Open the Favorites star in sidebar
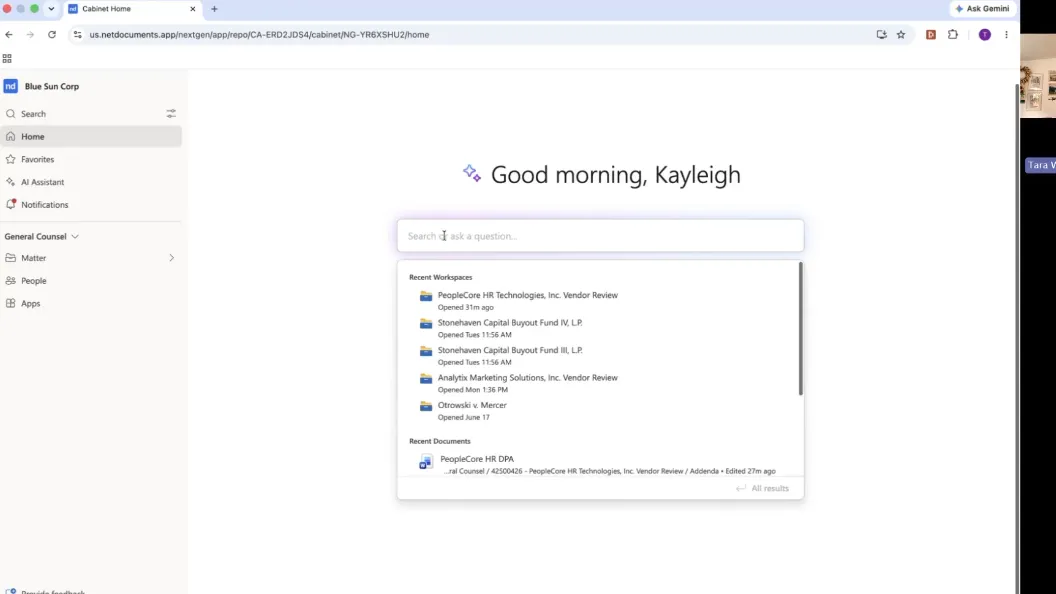This screenshot has width=1056, height=594. click(x=11, y=160)
